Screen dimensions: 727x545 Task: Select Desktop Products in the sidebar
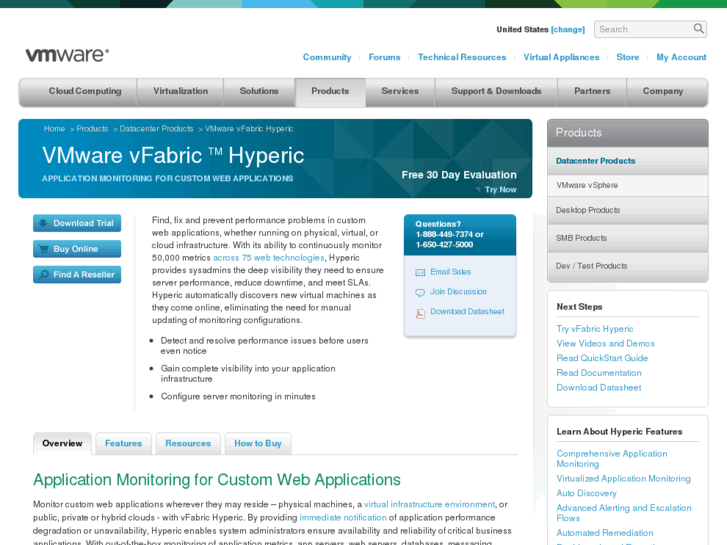click(628, 210)
